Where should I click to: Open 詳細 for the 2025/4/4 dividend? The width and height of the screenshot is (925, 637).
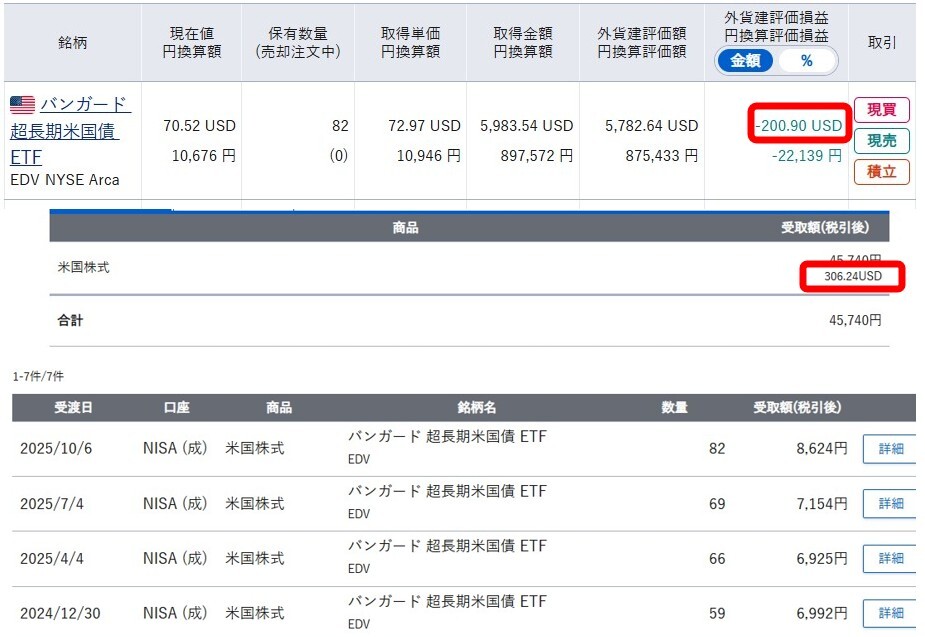pos(890,558)
